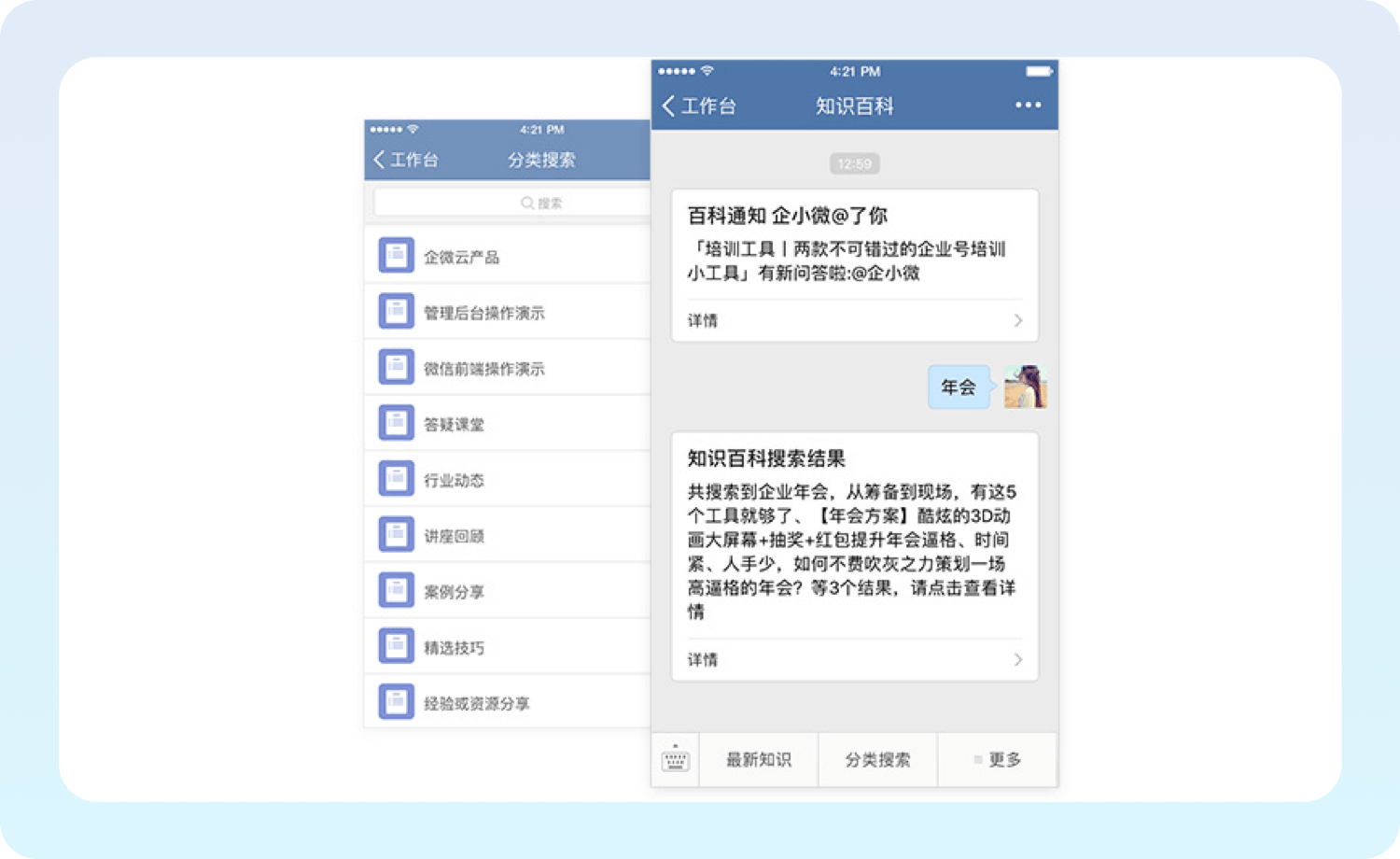Tap the 答疑课堂 category icon
This screenshot has width=1400, height=859.
396,423
